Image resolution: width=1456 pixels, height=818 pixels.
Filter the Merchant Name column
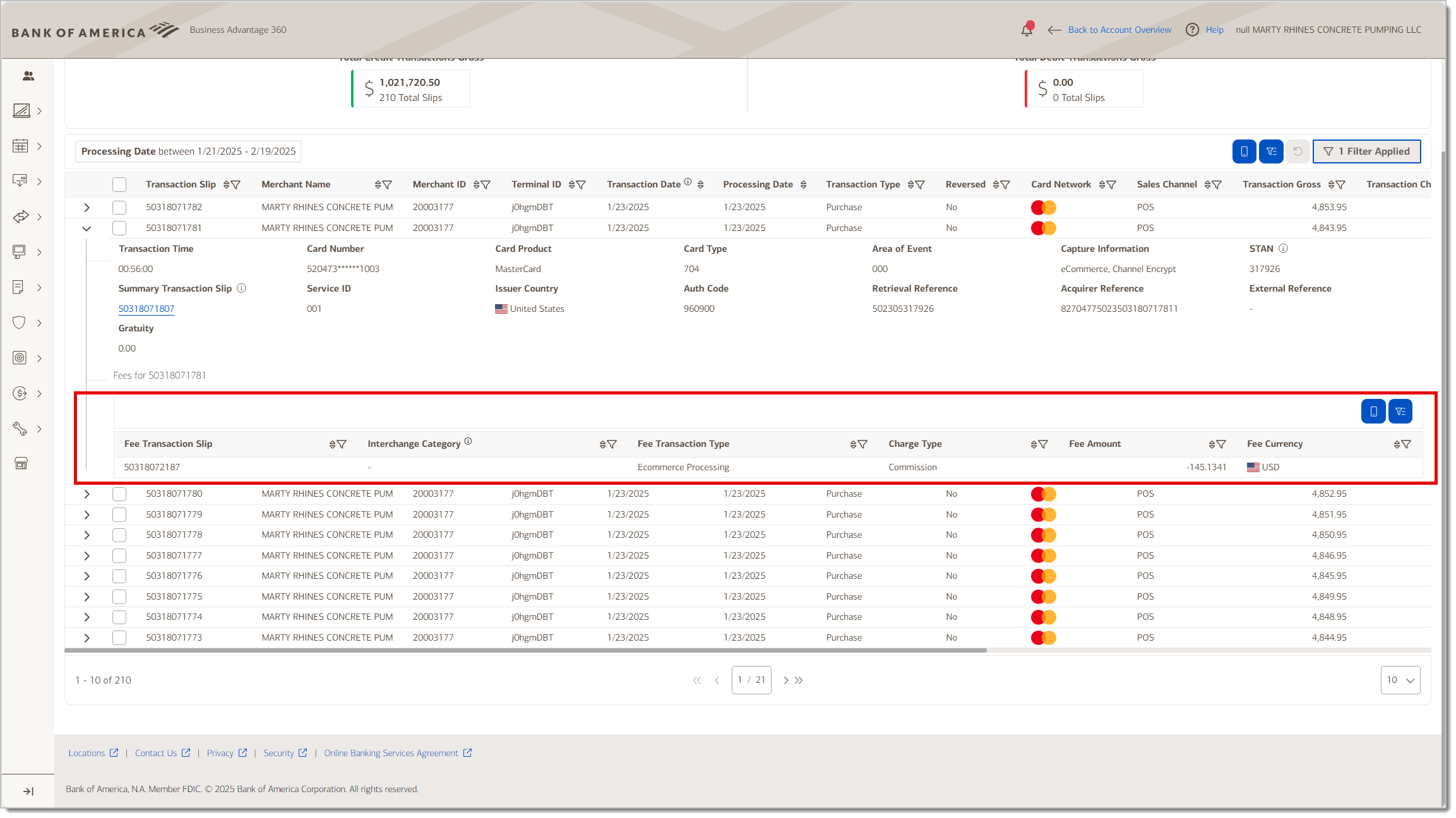click(x=388, y=185)
